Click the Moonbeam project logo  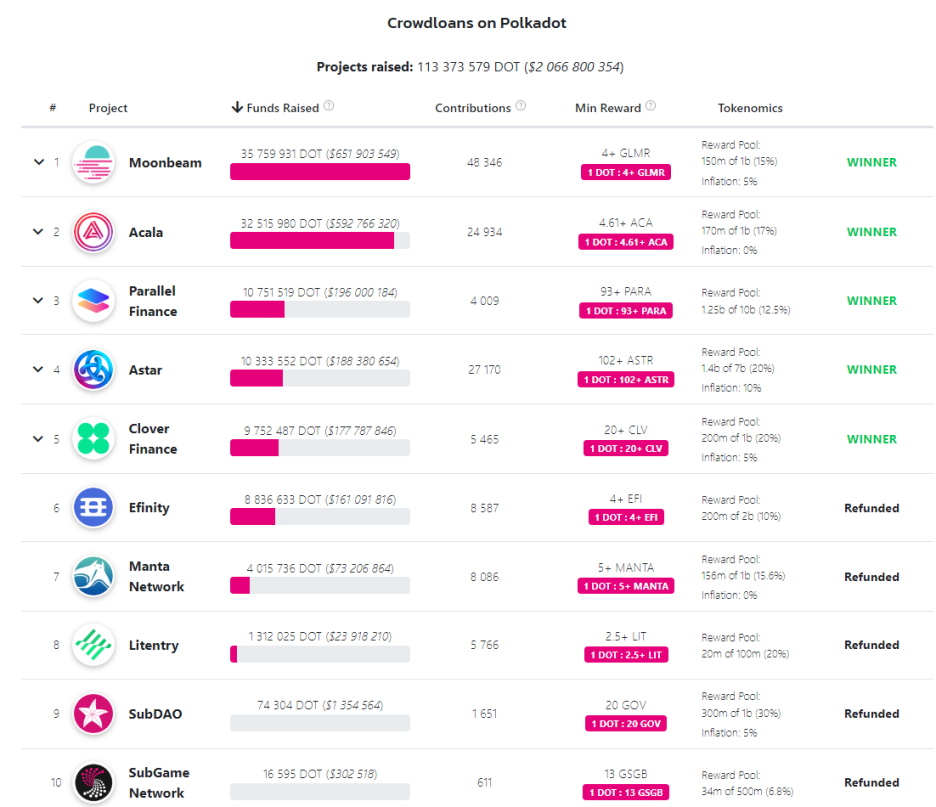pyautogui.click(x=93, y=162)
